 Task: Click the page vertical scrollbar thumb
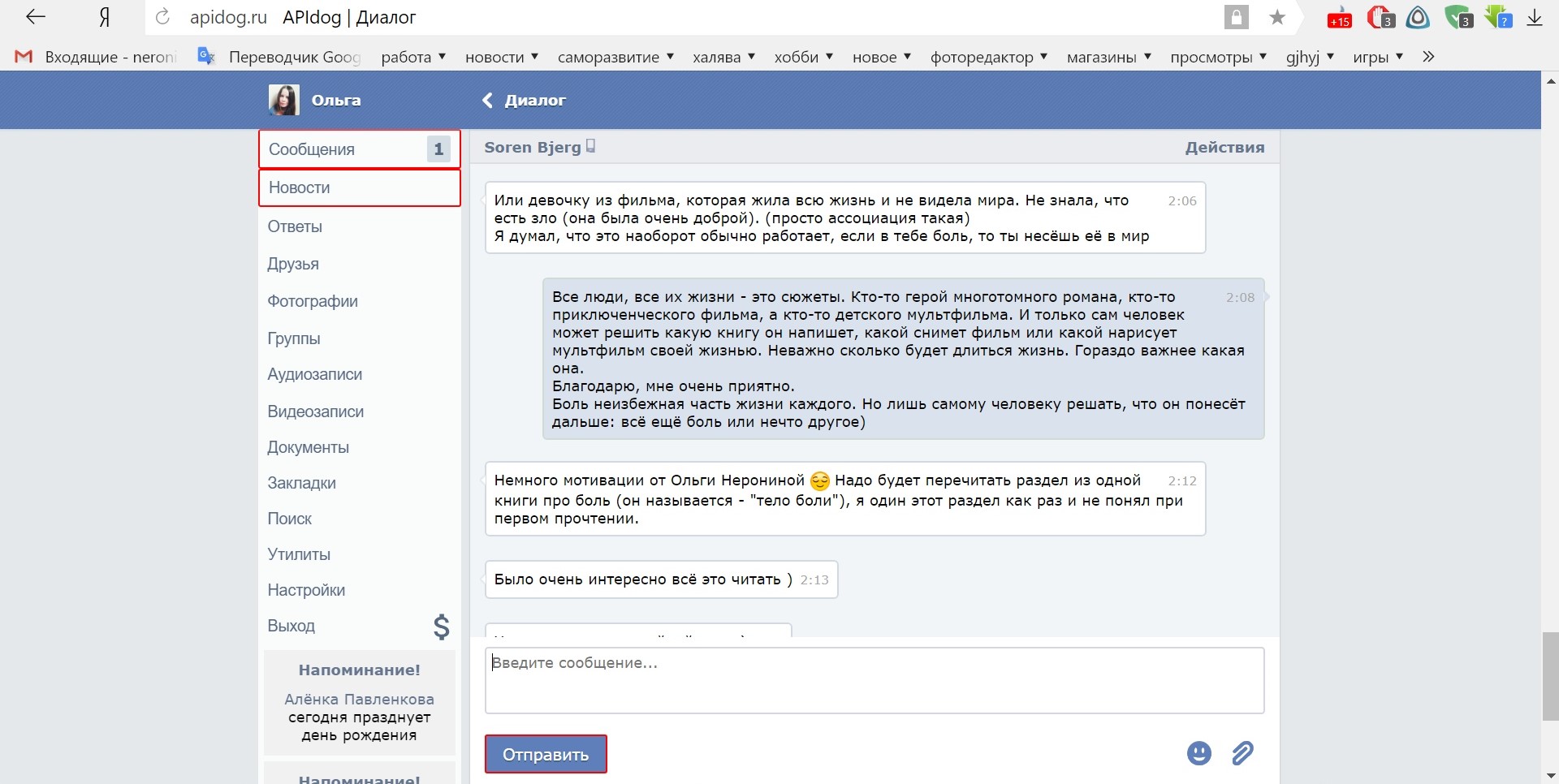tap(1550, 675)
